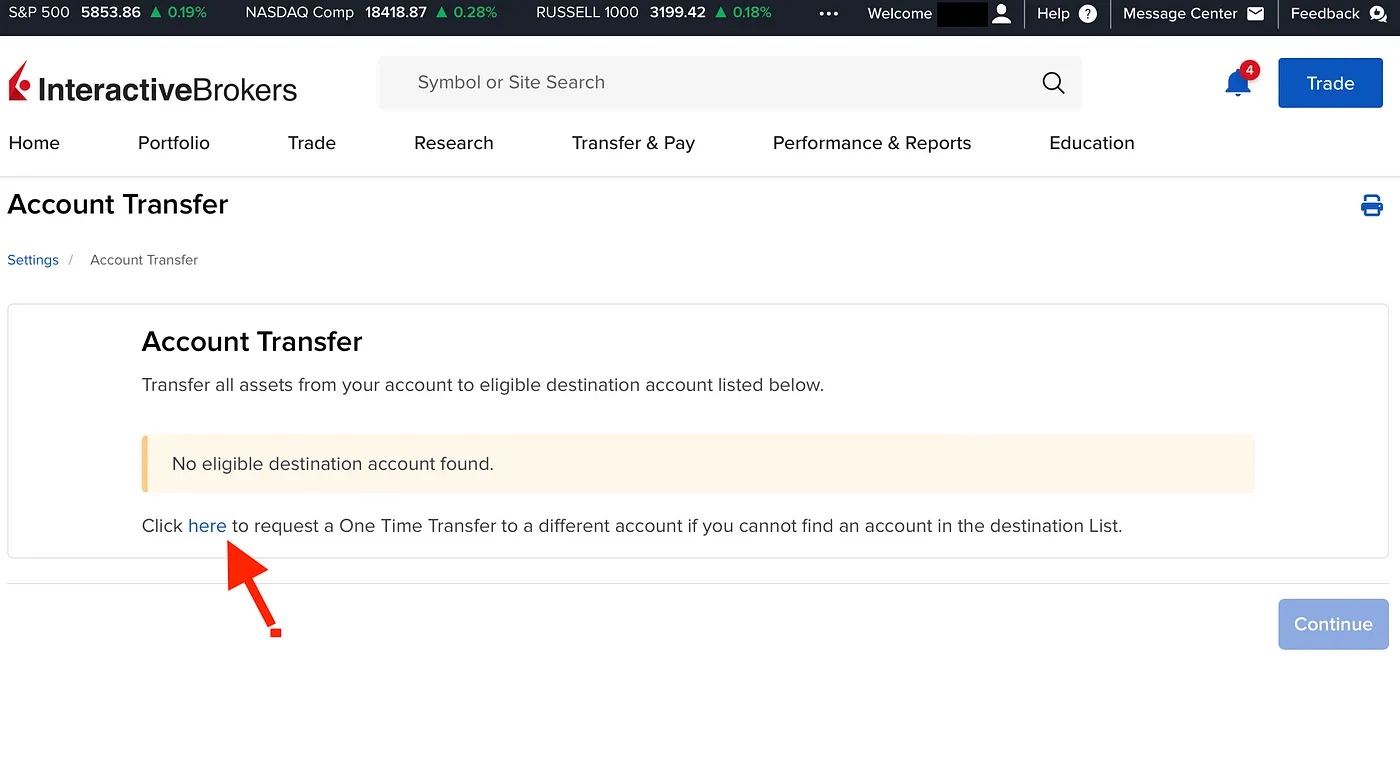Click the notification bell icon
The width and height of the screenshot is (1400, 760).
tap(1238, 83)
